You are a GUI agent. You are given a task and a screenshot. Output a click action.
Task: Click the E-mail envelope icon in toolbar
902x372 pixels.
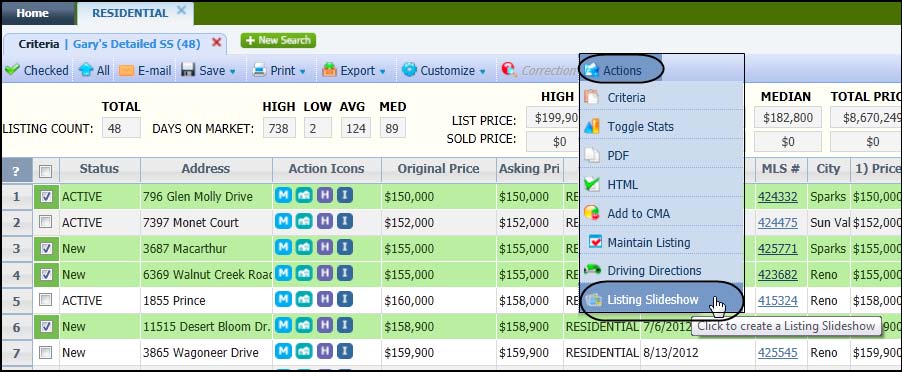click(x=126, y=71)
